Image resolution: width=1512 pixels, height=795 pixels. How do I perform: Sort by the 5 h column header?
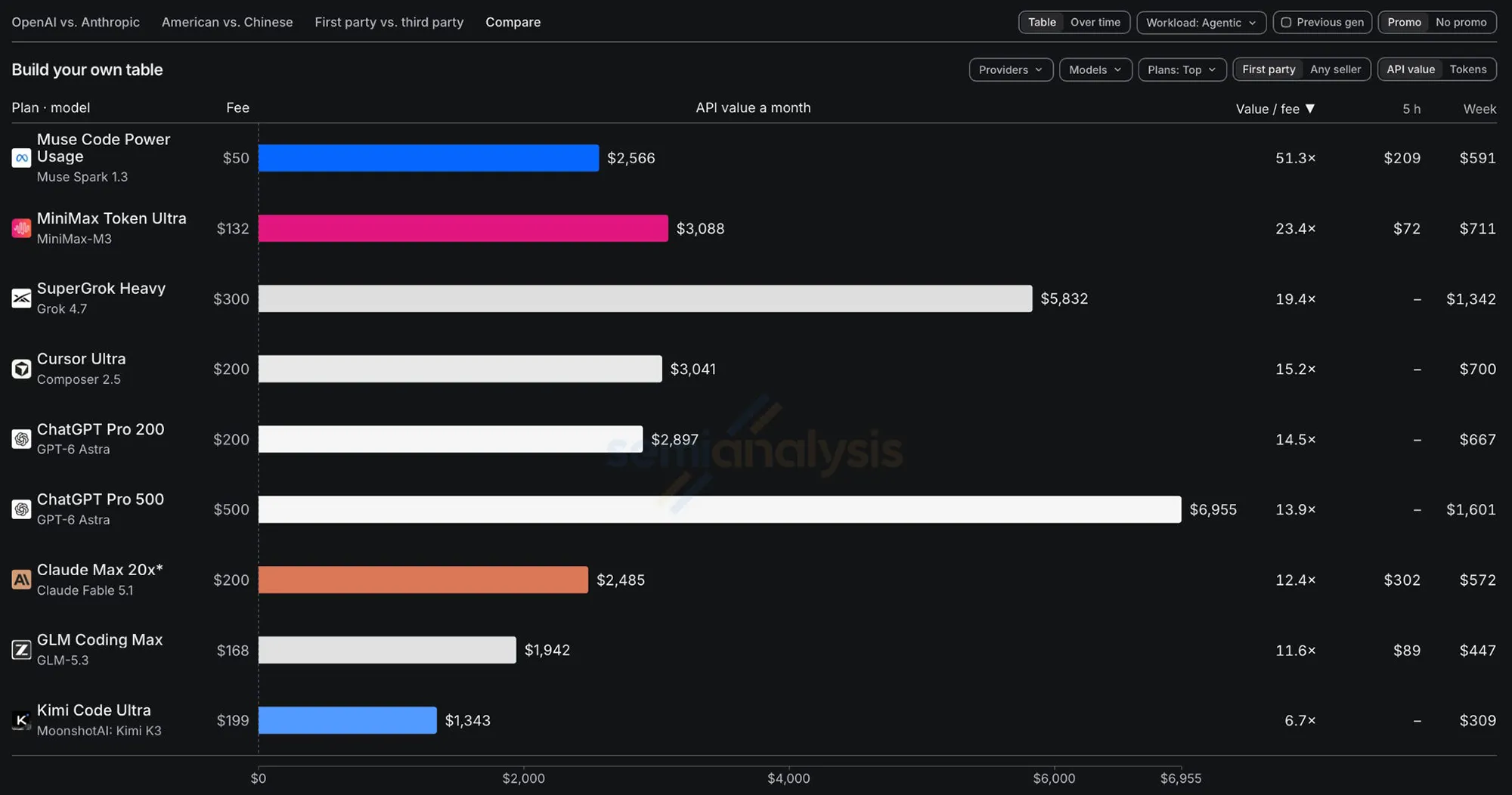pyautogui.click(x=1411, y=109)
